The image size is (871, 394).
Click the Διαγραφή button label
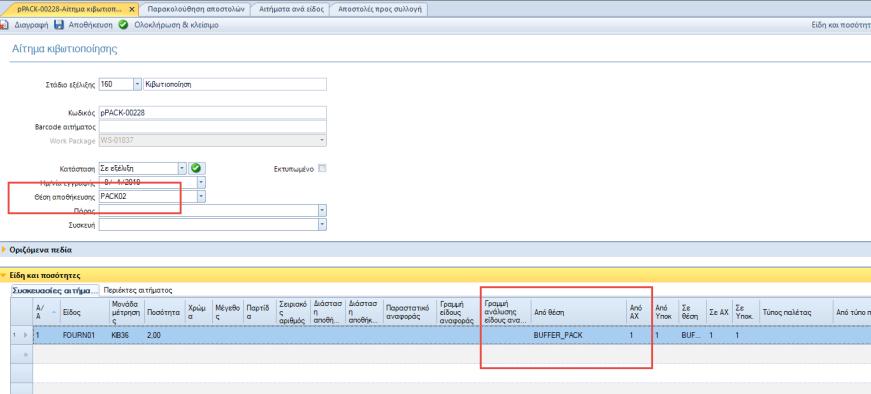pyautogui.click(x=31, y=25)
